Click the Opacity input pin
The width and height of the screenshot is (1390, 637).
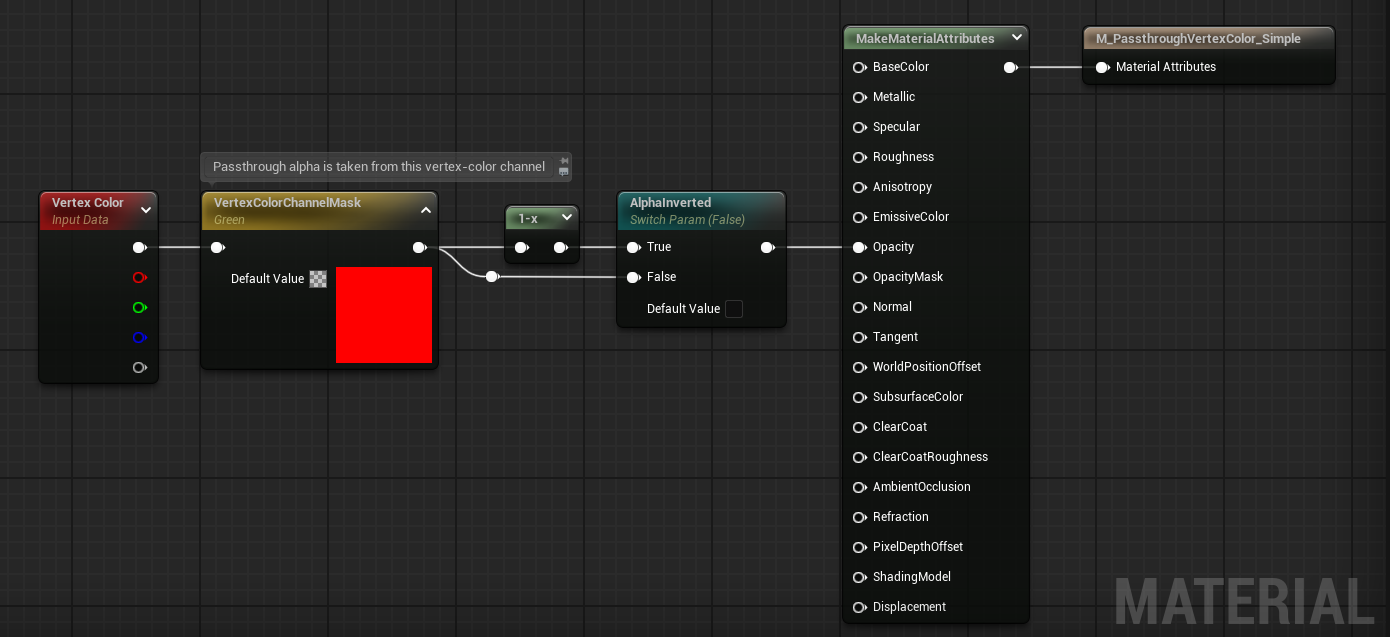(x=860, y=247)
